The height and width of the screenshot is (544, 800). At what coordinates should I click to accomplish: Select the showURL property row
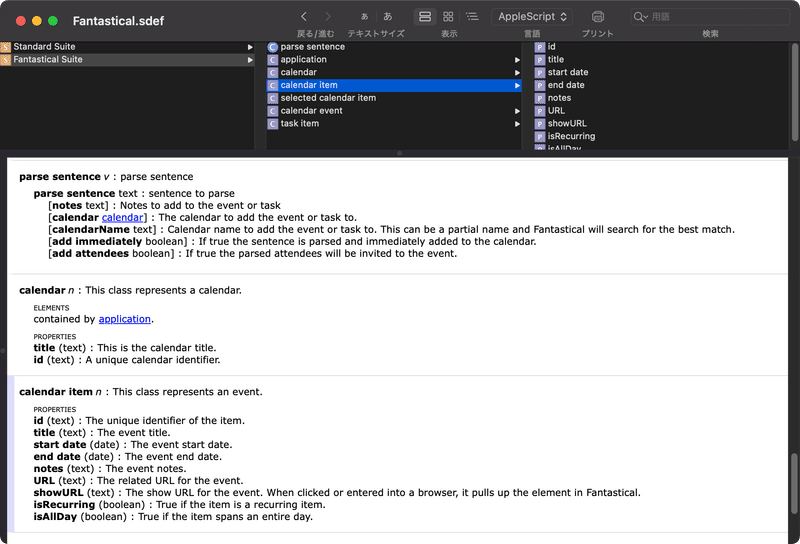tap(661, 123)
